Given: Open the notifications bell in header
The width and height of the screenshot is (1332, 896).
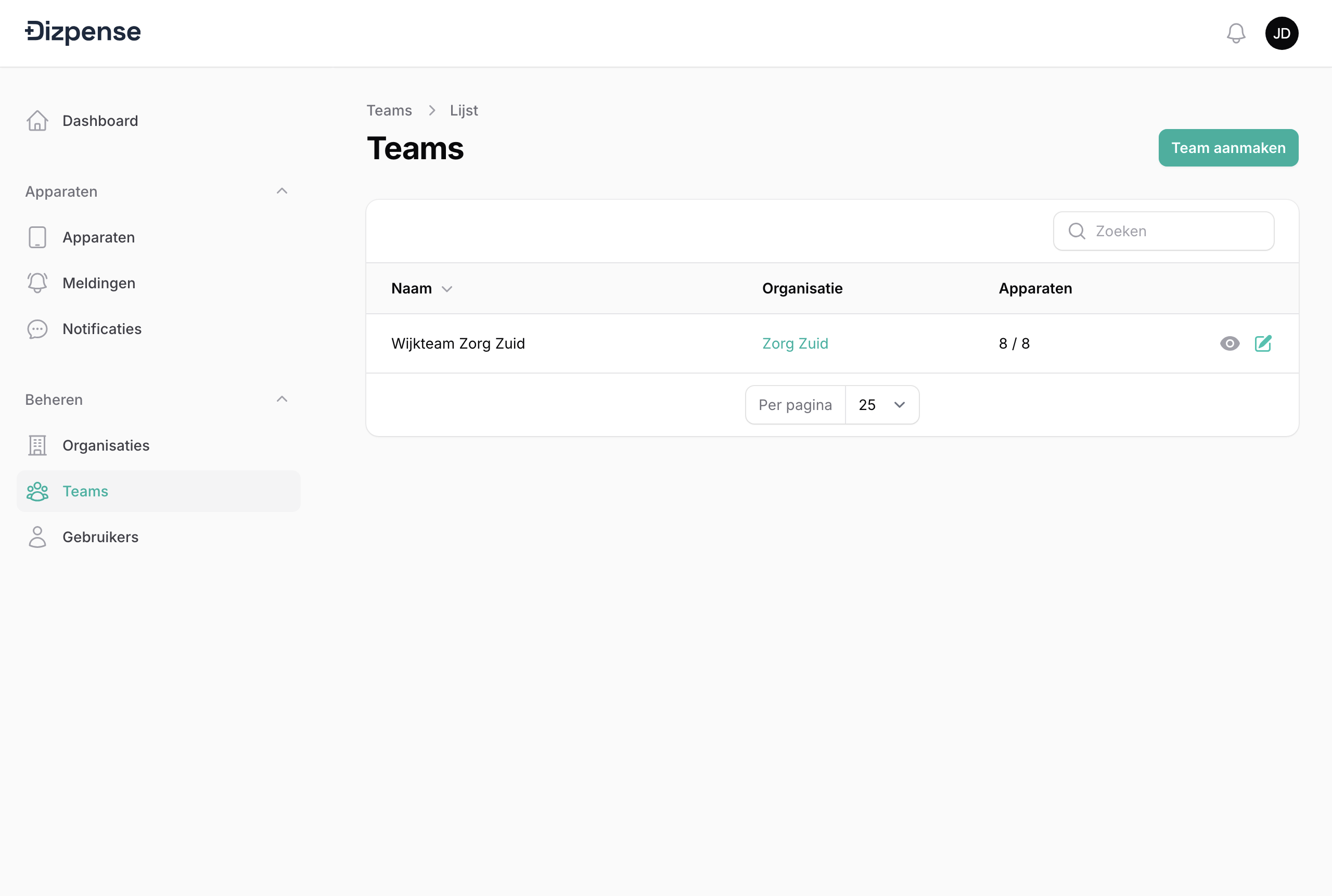Looking at the screenshot, I should pos(1235,33).
